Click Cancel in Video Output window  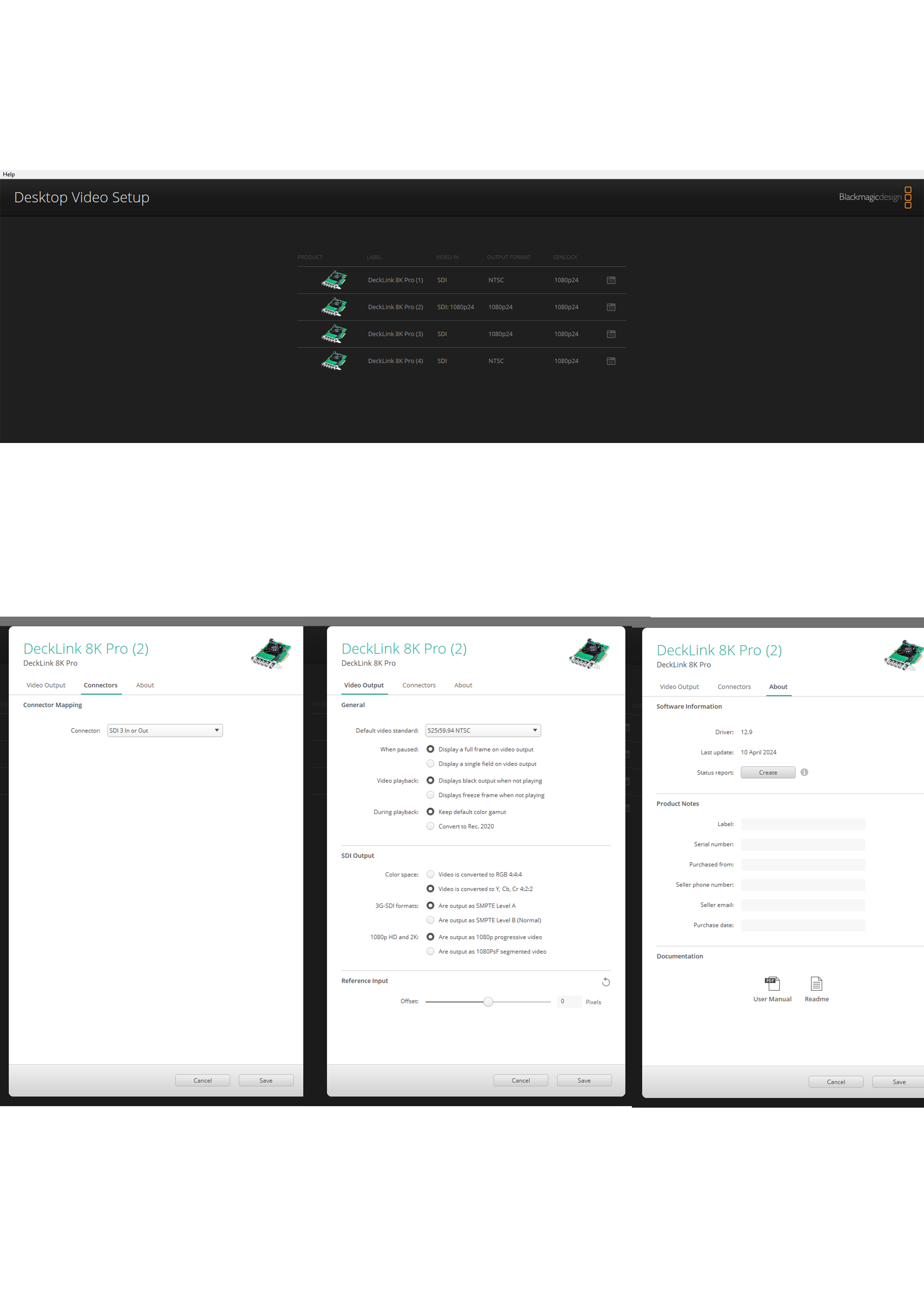521,1080
